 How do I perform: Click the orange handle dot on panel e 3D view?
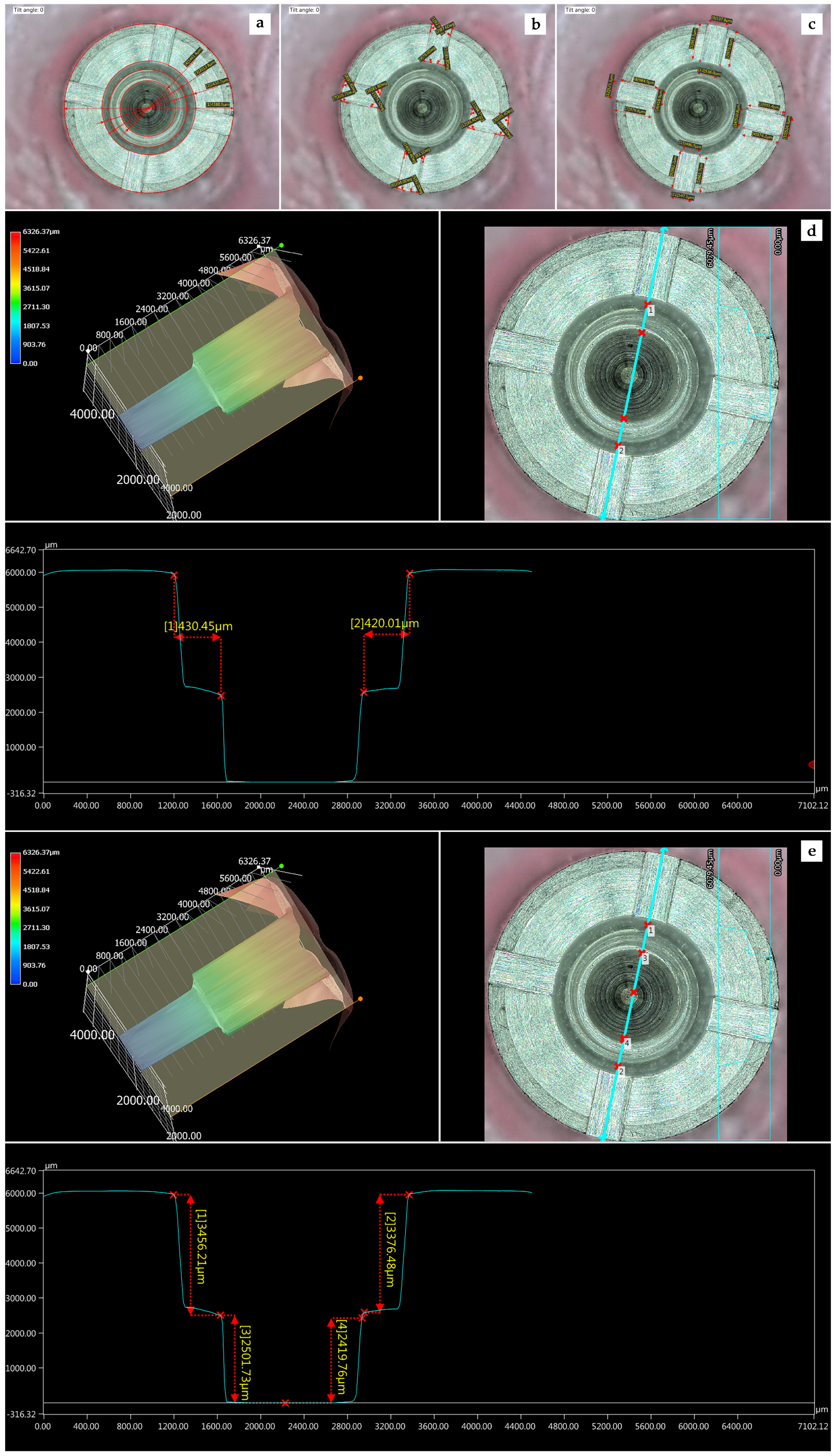(x=360, y=999)
